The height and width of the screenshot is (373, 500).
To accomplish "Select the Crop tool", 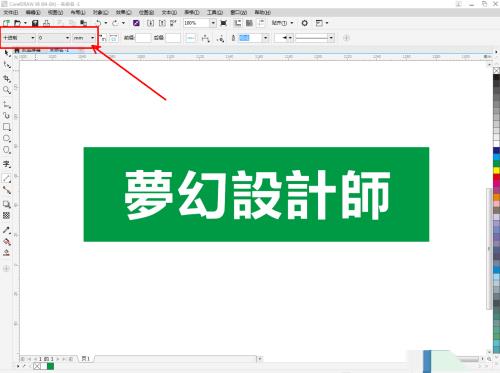I will 7,79.
